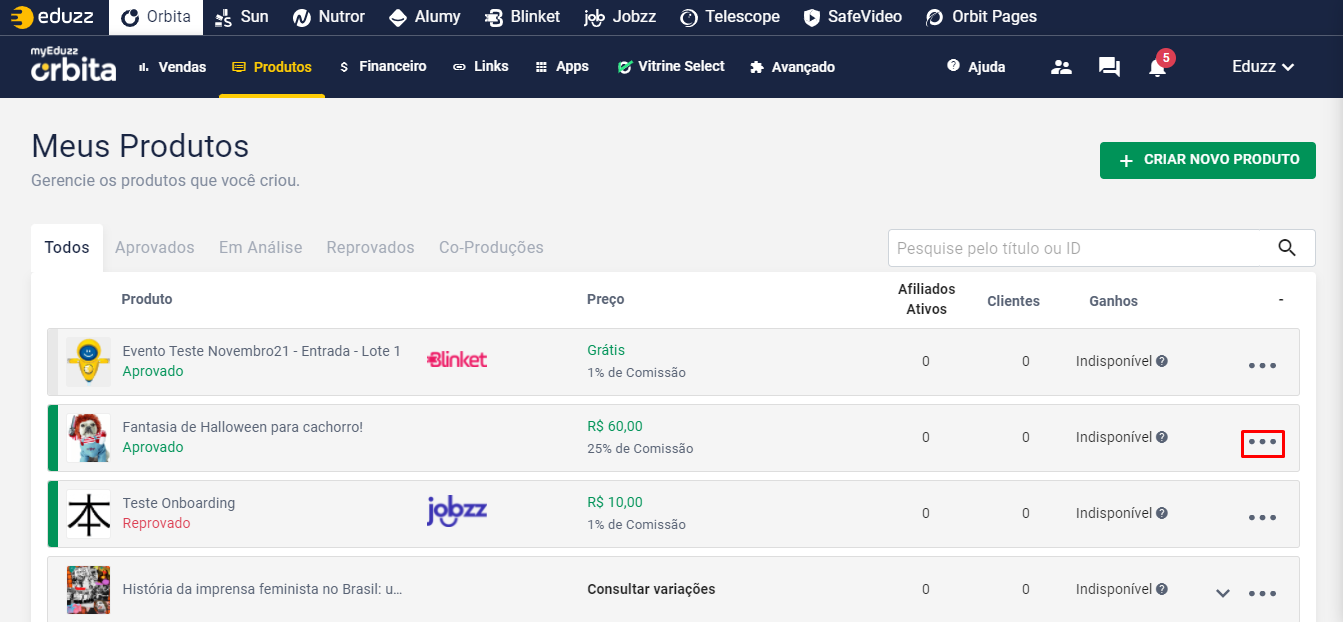Open the notifications bell
1343x622 pixels.
coord(1158,66)
